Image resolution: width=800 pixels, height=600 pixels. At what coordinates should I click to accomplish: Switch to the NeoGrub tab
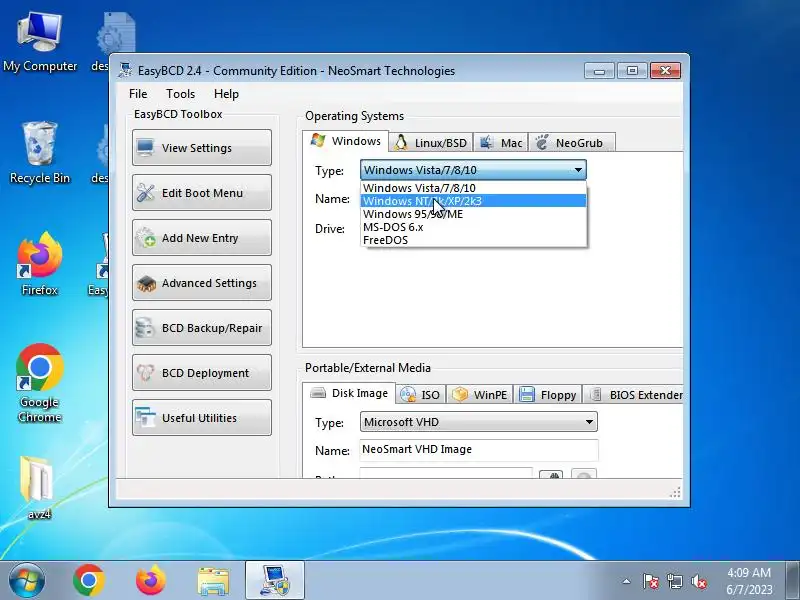(x=571, y=142)
